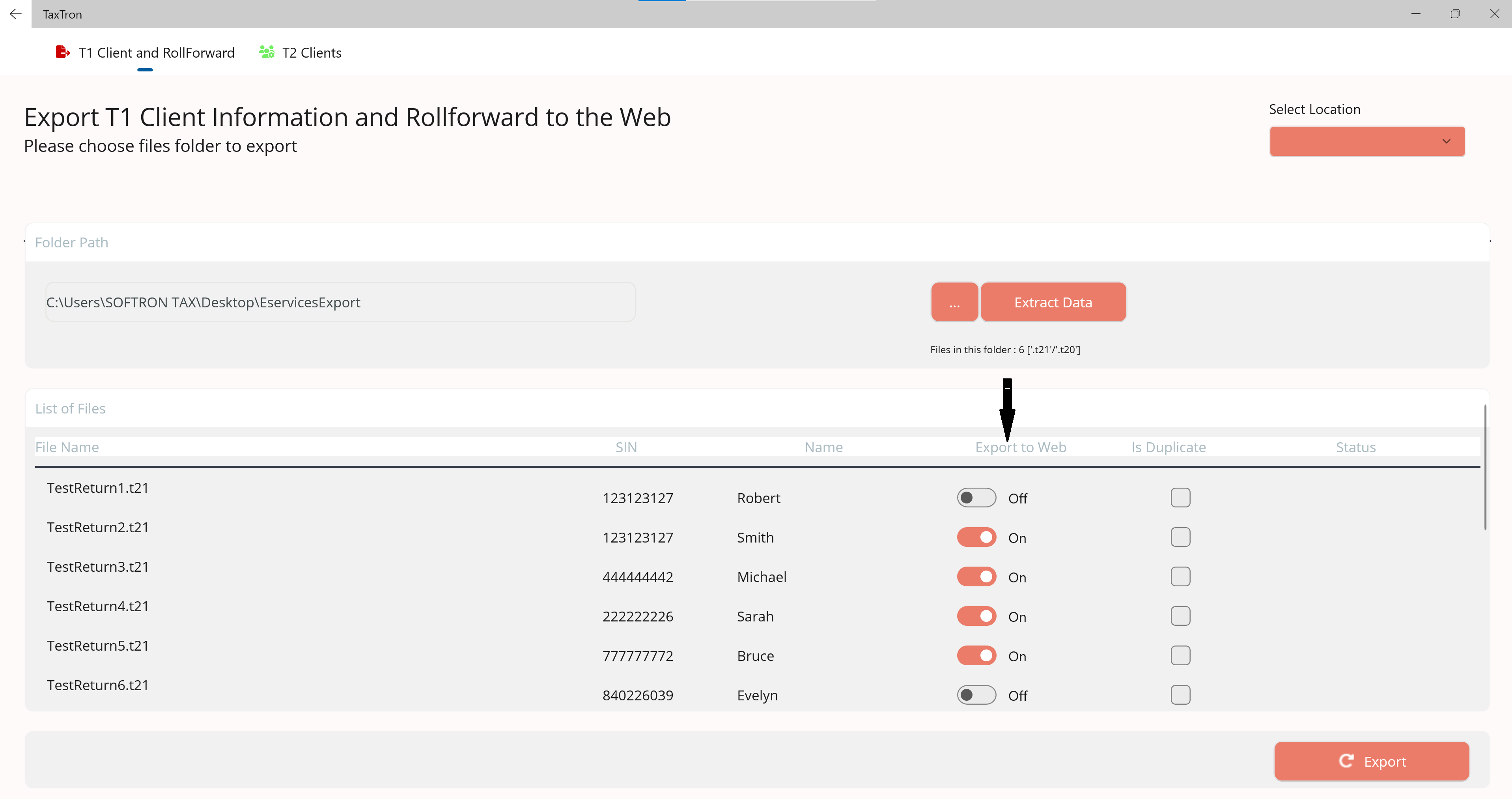Image resolution: width=1512 pixels, height=799 pixels.
Task: Select file TestReturn6.t21
Action: (98, 685)
